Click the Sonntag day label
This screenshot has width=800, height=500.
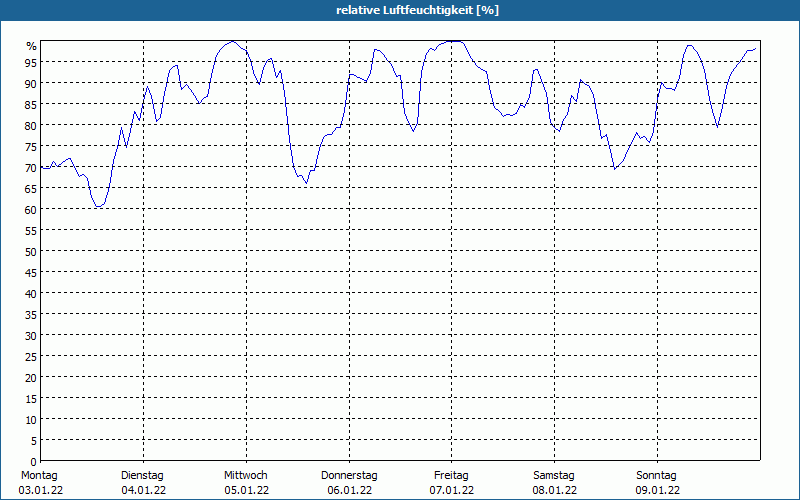tap(656, 476)
